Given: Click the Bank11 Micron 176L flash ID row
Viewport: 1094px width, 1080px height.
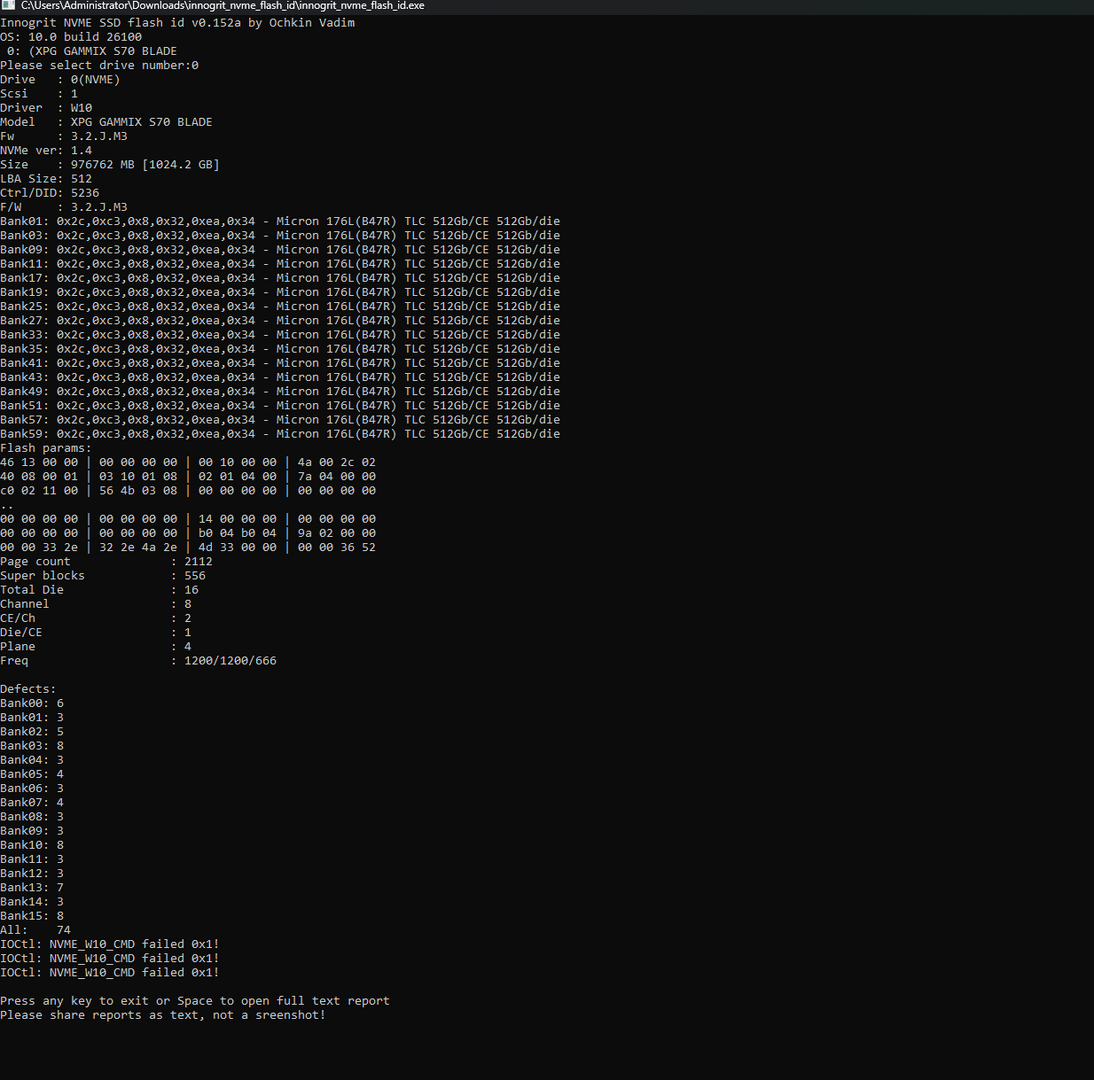Looking at the screenshot, I should click(x=280, y=264).
